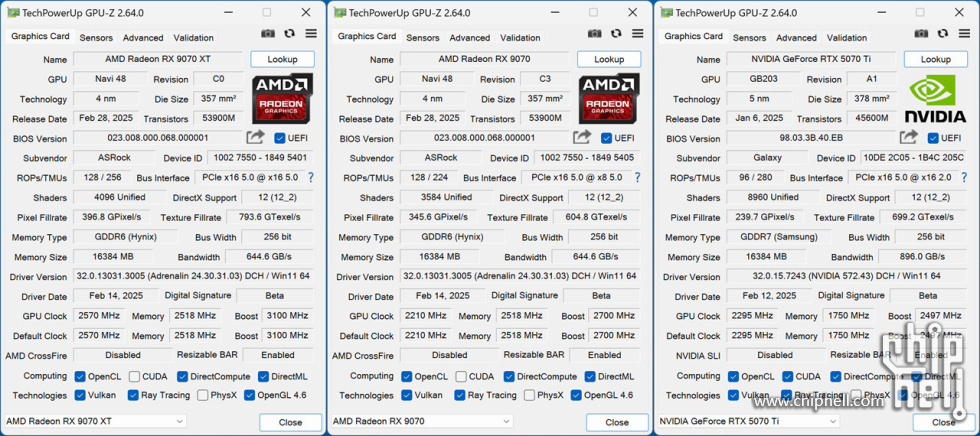Open Sensors tab in RTX 5070 Ti window
The width and height of the screenshot is (980, 436).
pos(749,37)
